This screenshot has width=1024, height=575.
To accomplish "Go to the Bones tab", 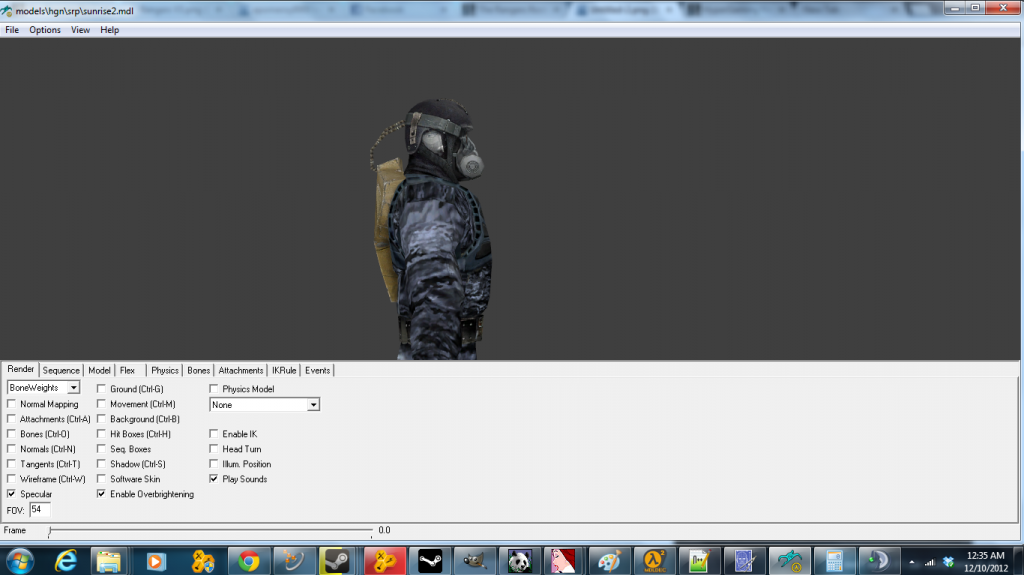I will pos(199,370).
